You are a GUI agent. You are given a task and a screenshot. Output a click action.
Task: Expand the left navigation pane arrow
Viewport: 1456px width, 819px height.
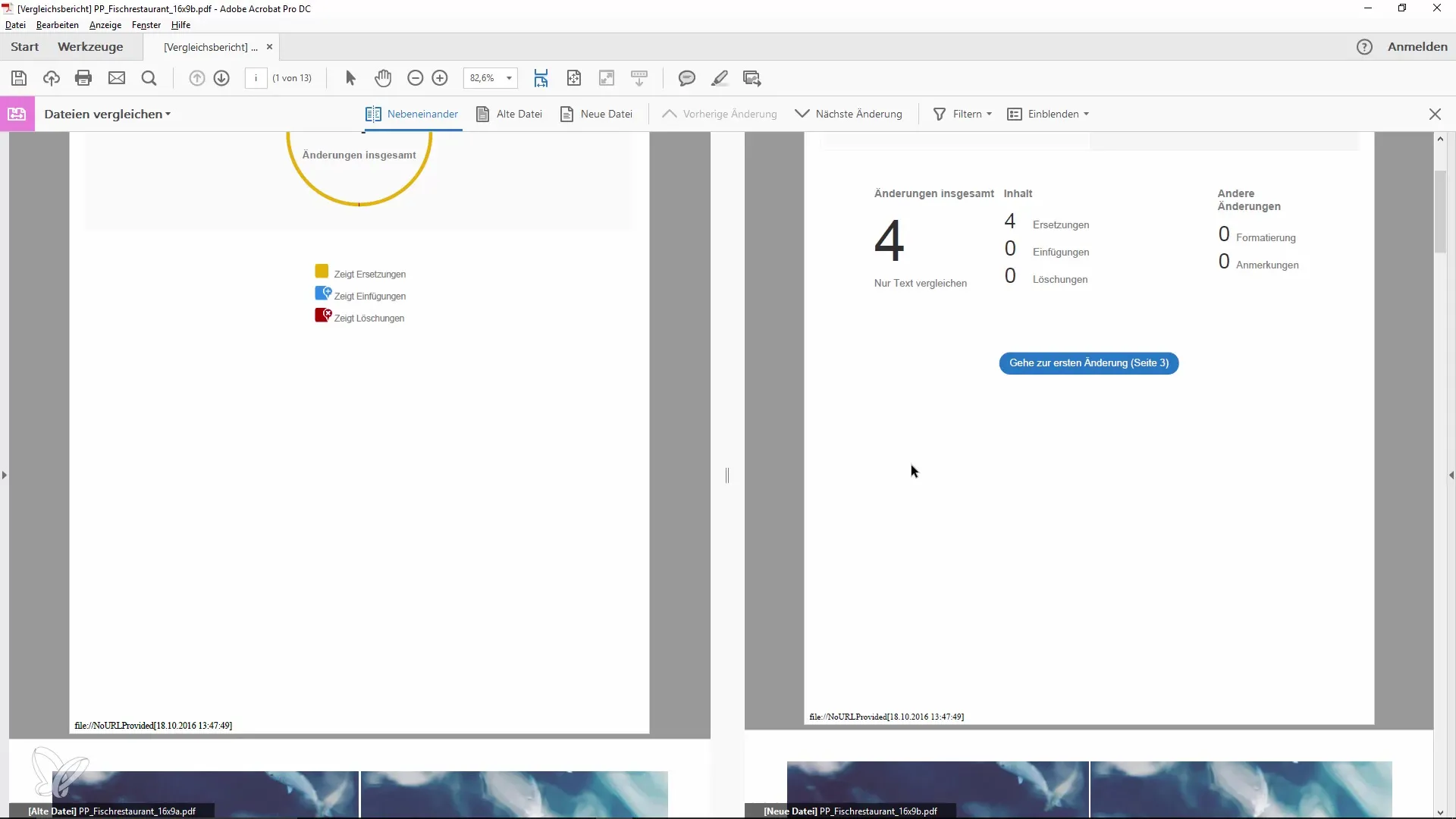point(5,475)
